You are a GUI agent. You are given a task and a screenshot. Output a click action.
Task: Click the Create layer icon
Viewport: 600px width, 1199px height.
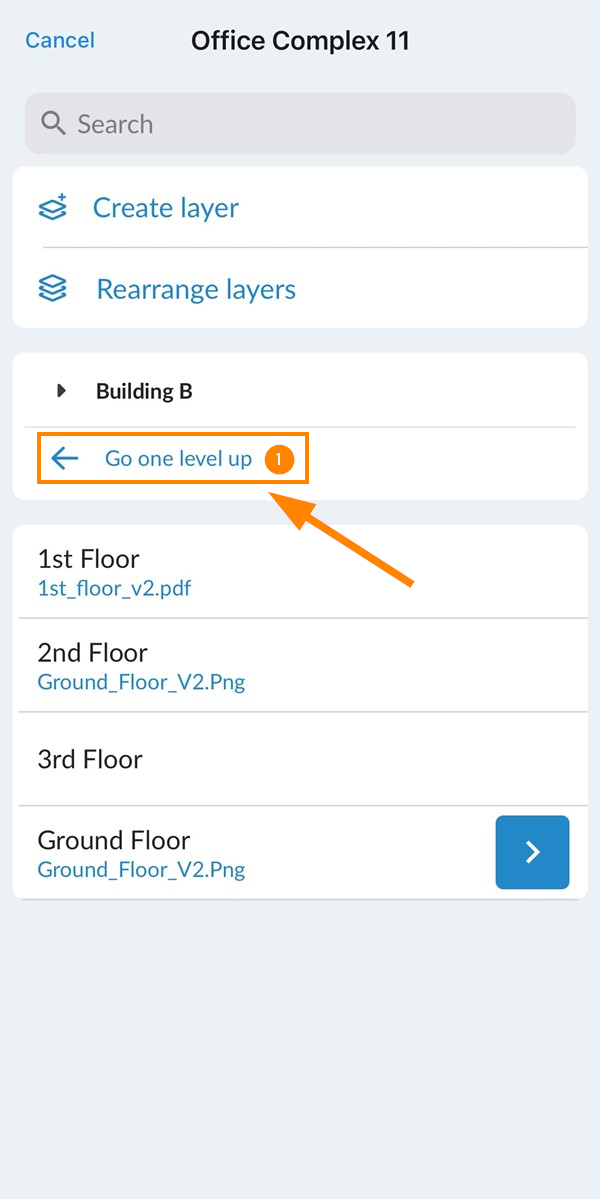click(53, 207)
